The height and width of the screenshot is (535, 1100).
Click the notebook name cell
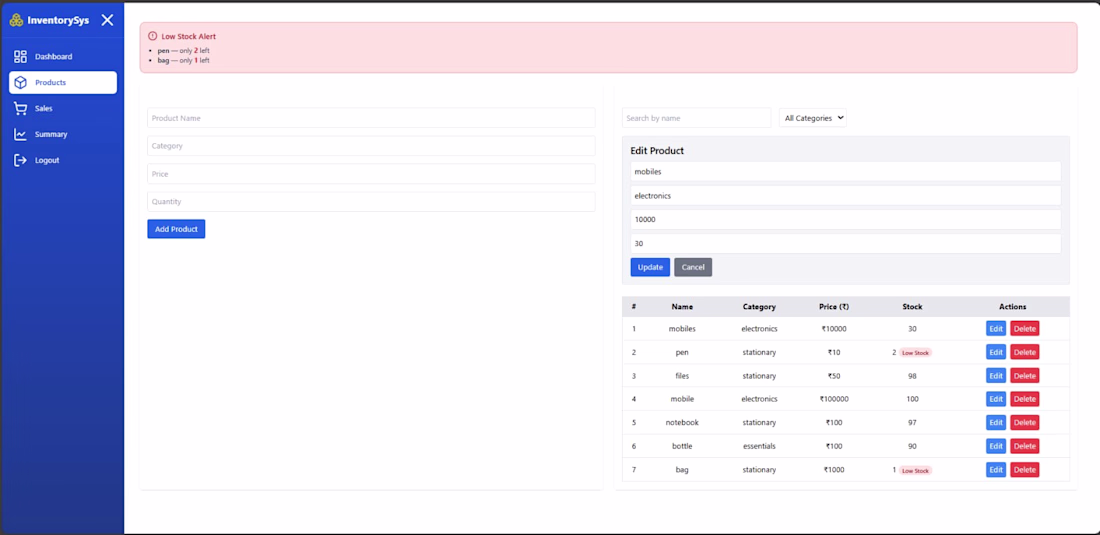682,423
